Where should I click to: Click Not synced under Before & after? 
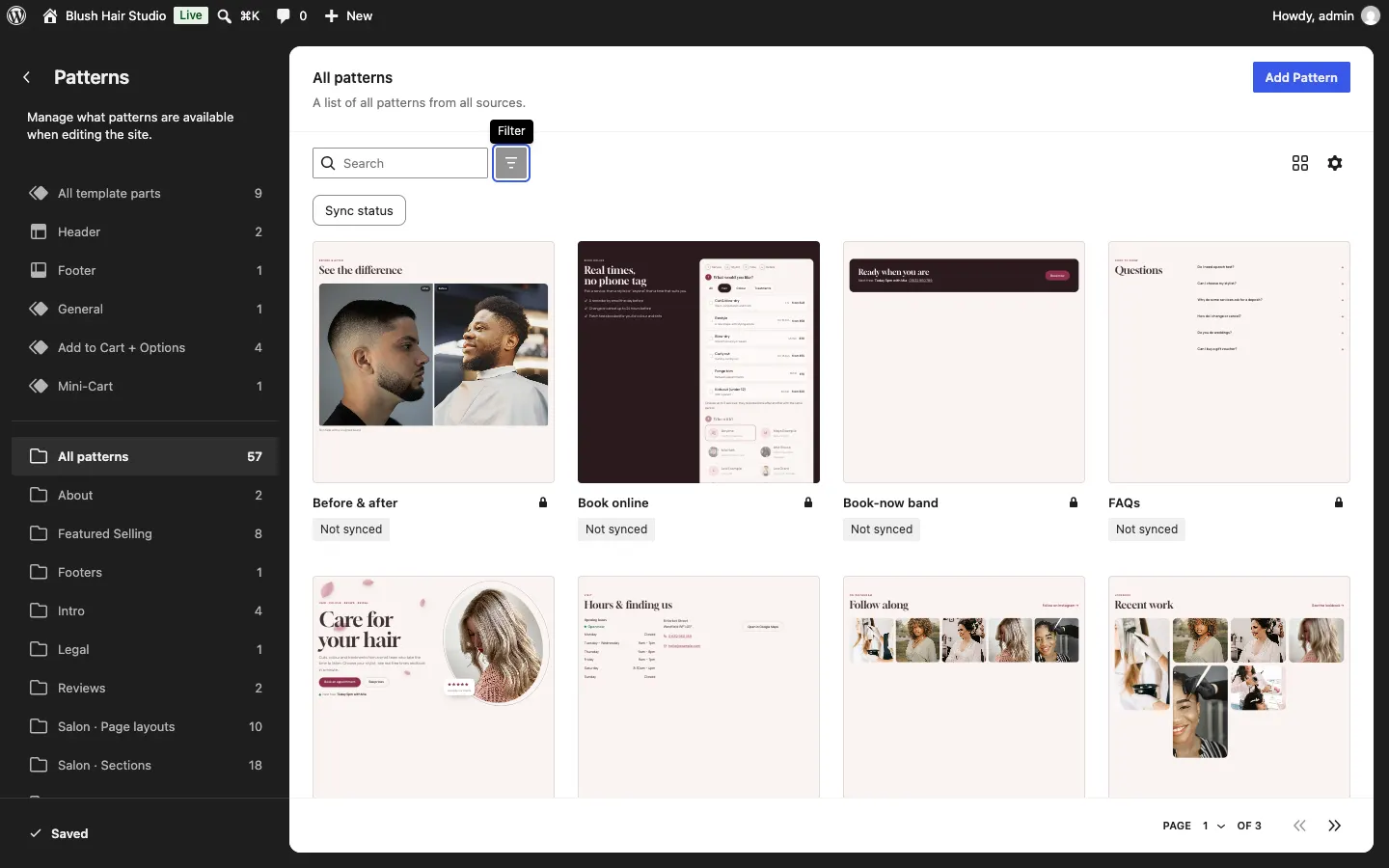(x=351, y=529)
